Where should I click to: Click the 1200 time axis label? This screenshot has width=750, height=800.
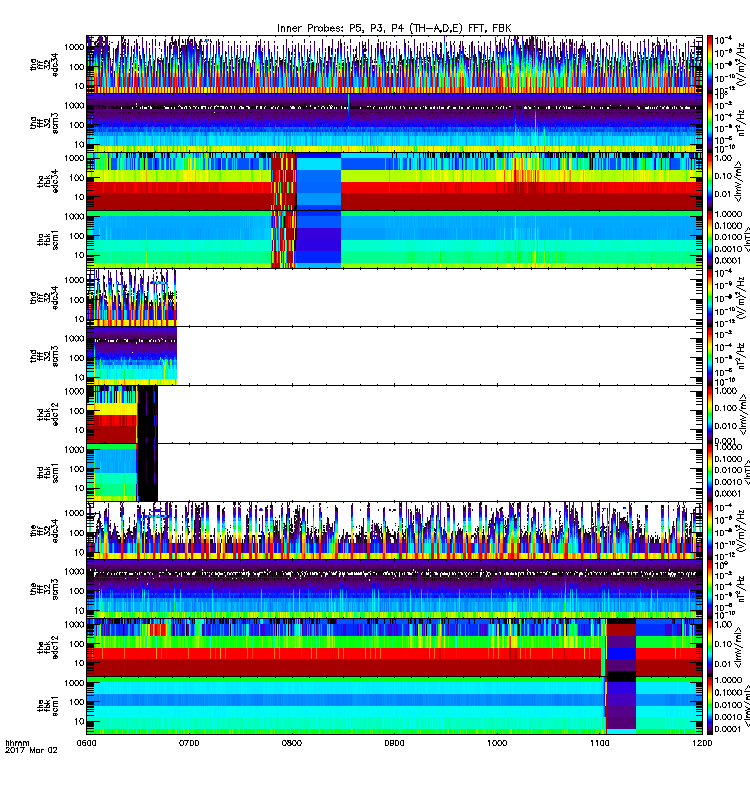pyautogui.click(x=702, y=743)
